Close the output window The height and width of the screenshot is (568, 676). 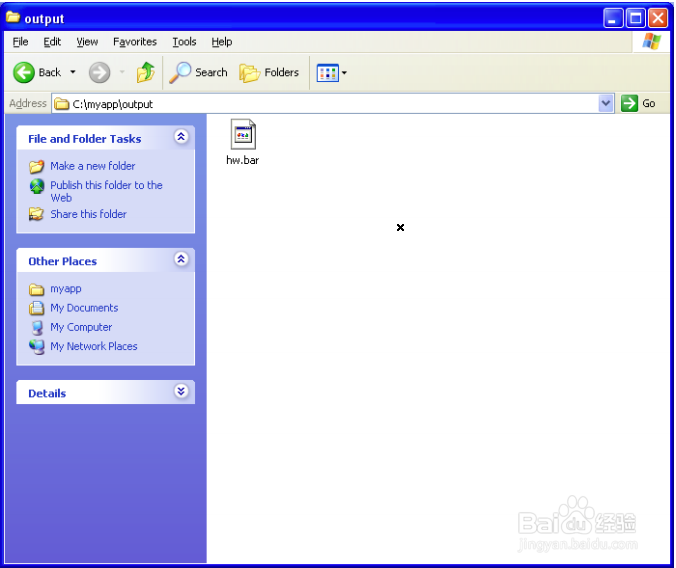[658, 18]
